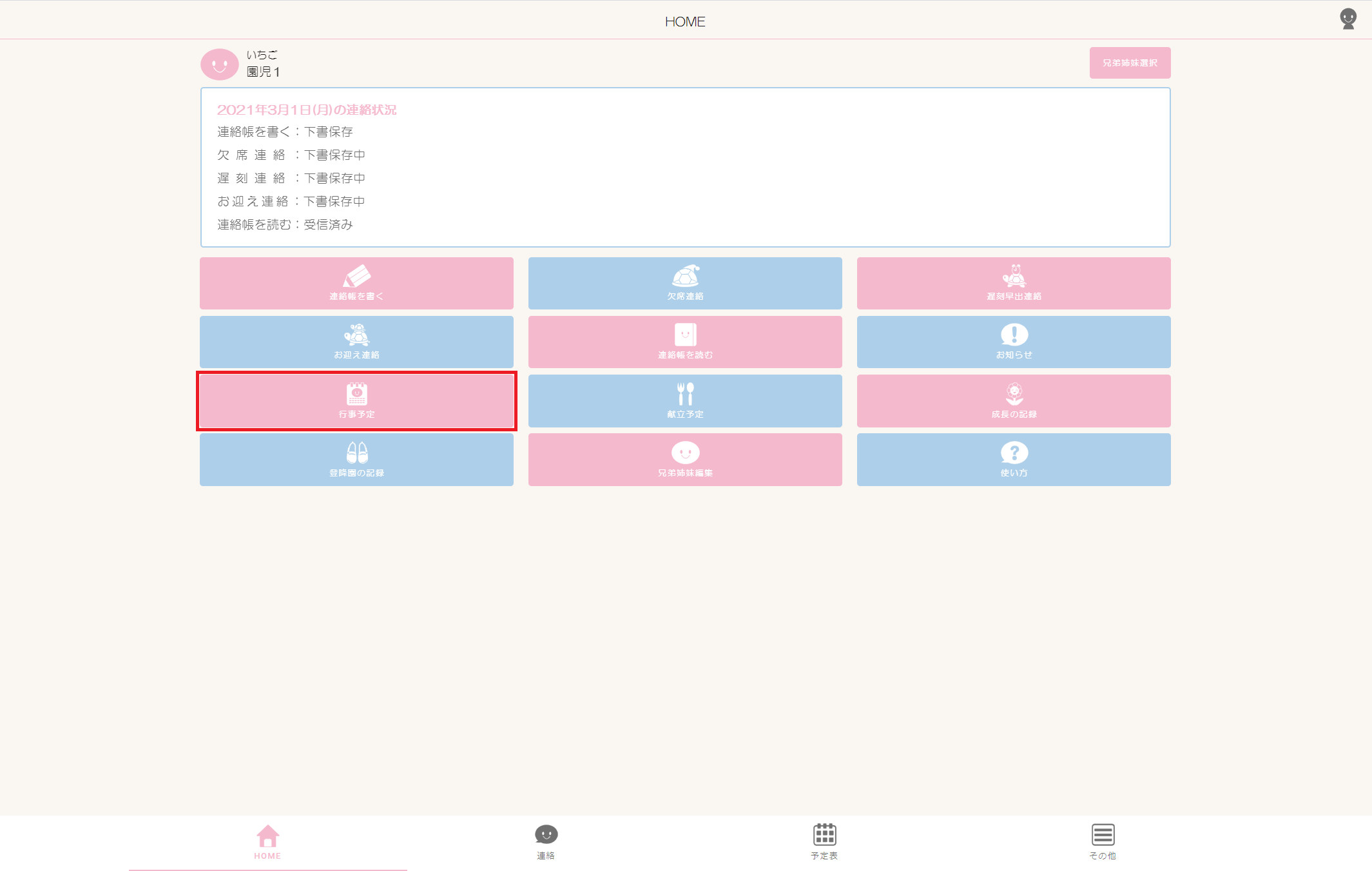Open 成長の記録 flower tile

(1014, 401)
